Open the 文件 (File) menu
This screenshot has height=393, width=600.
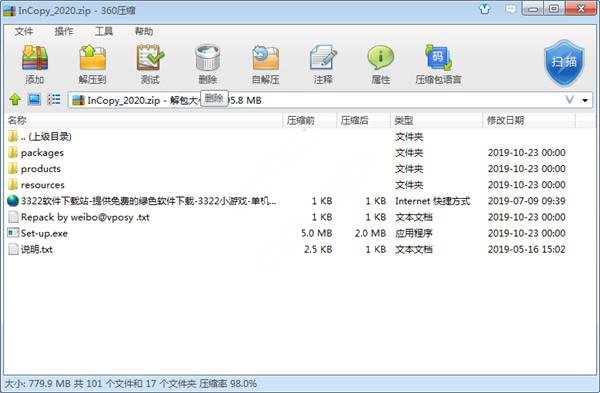click(x=24, y=31)
